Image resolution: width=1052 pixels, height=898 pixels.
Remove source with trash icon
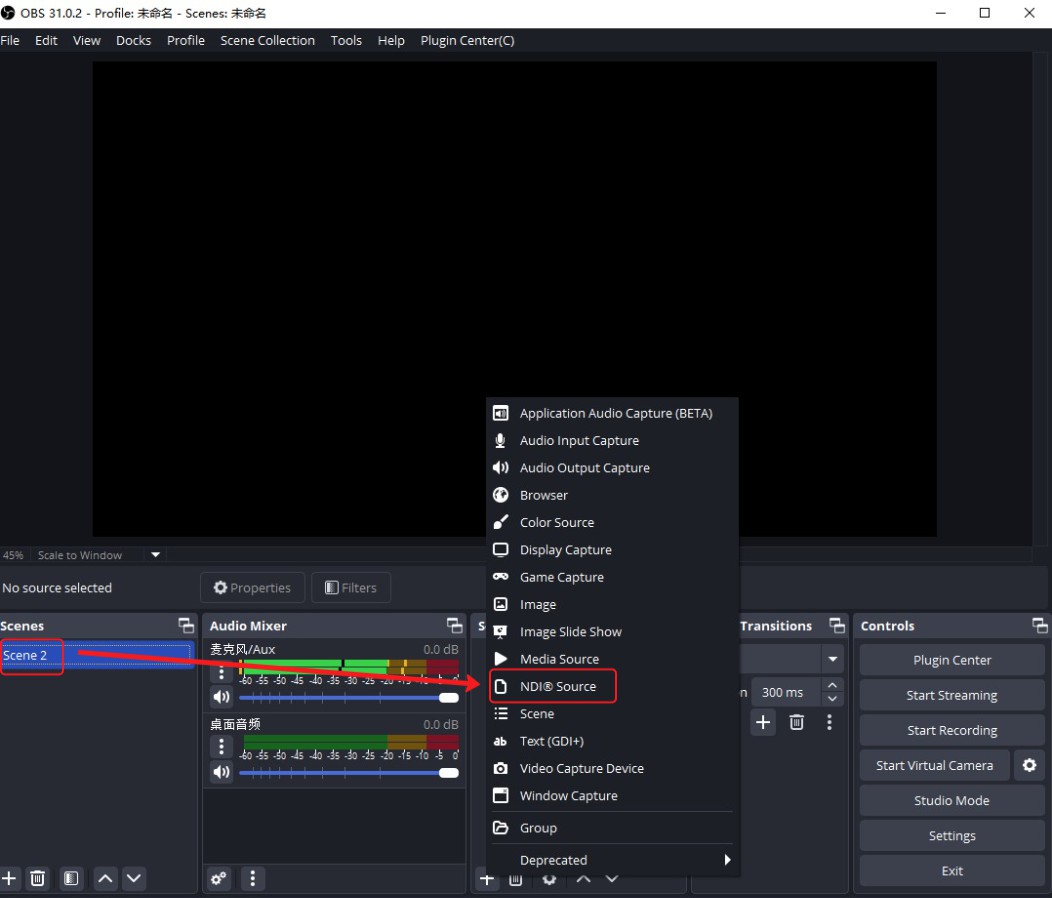point(515,879)
